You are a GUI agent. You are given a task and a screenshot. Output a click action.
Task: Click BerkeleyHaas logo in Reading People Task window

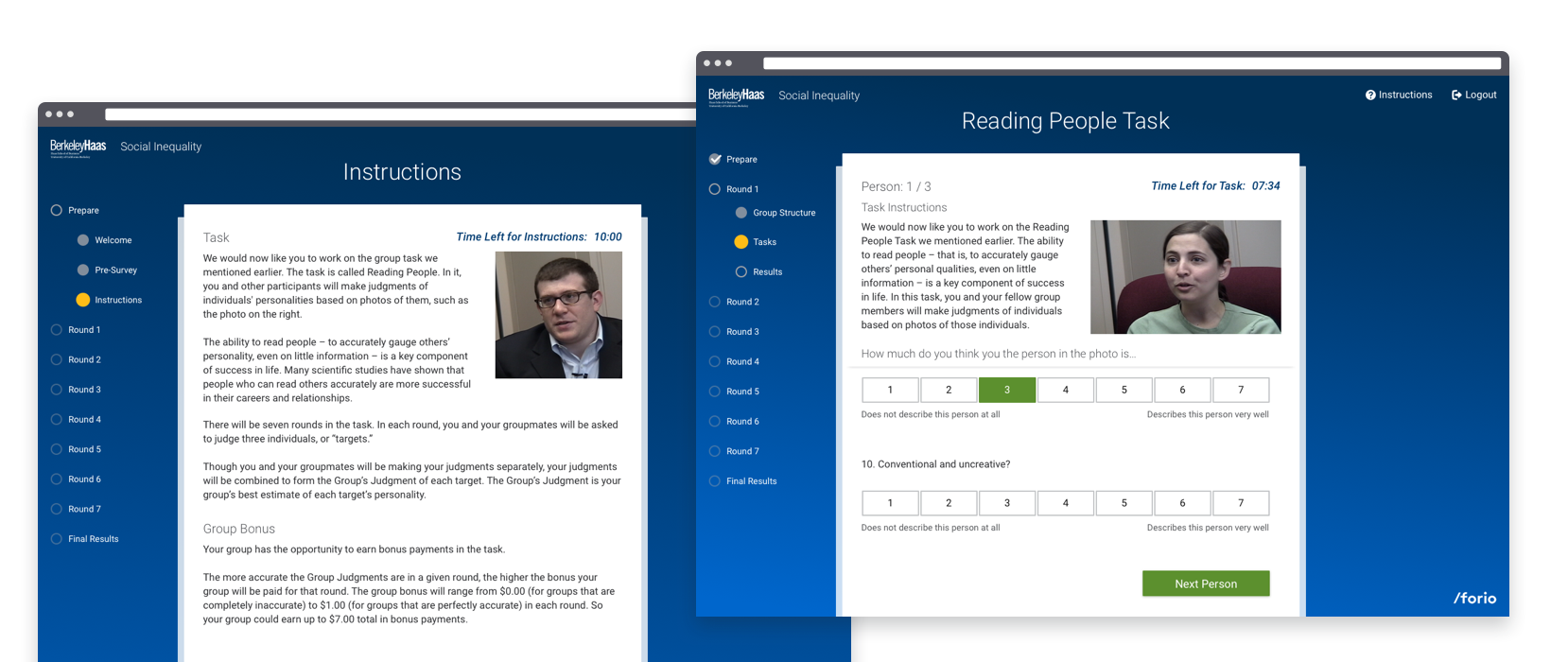(736, 96)
